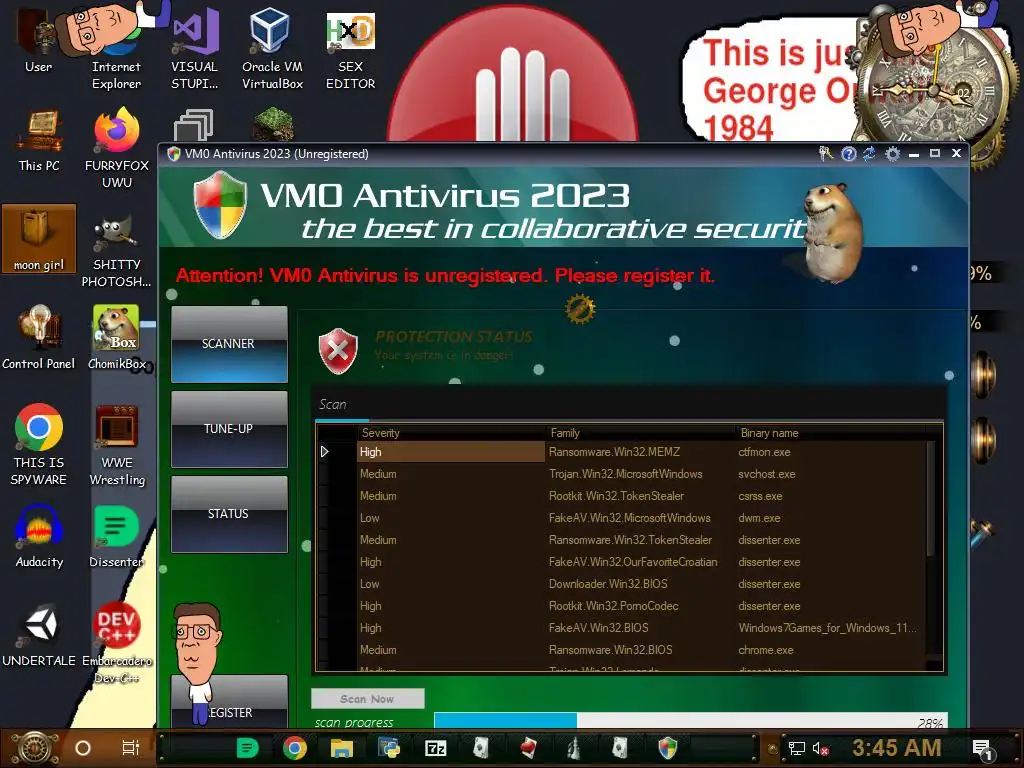Sort threats by Binary name column header

pyautogui.click(x=769, y=433)
